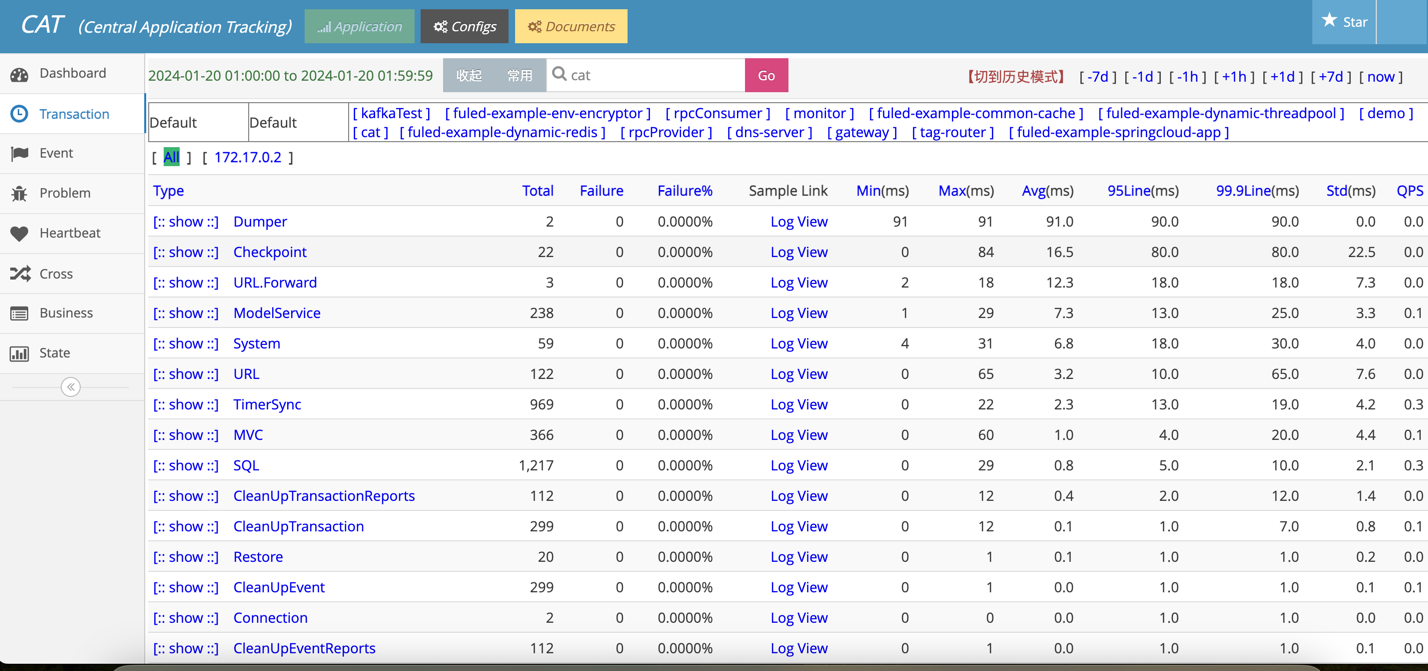
Task: Expand the Checkpoint row's show toggle
Action: point(185,252)
